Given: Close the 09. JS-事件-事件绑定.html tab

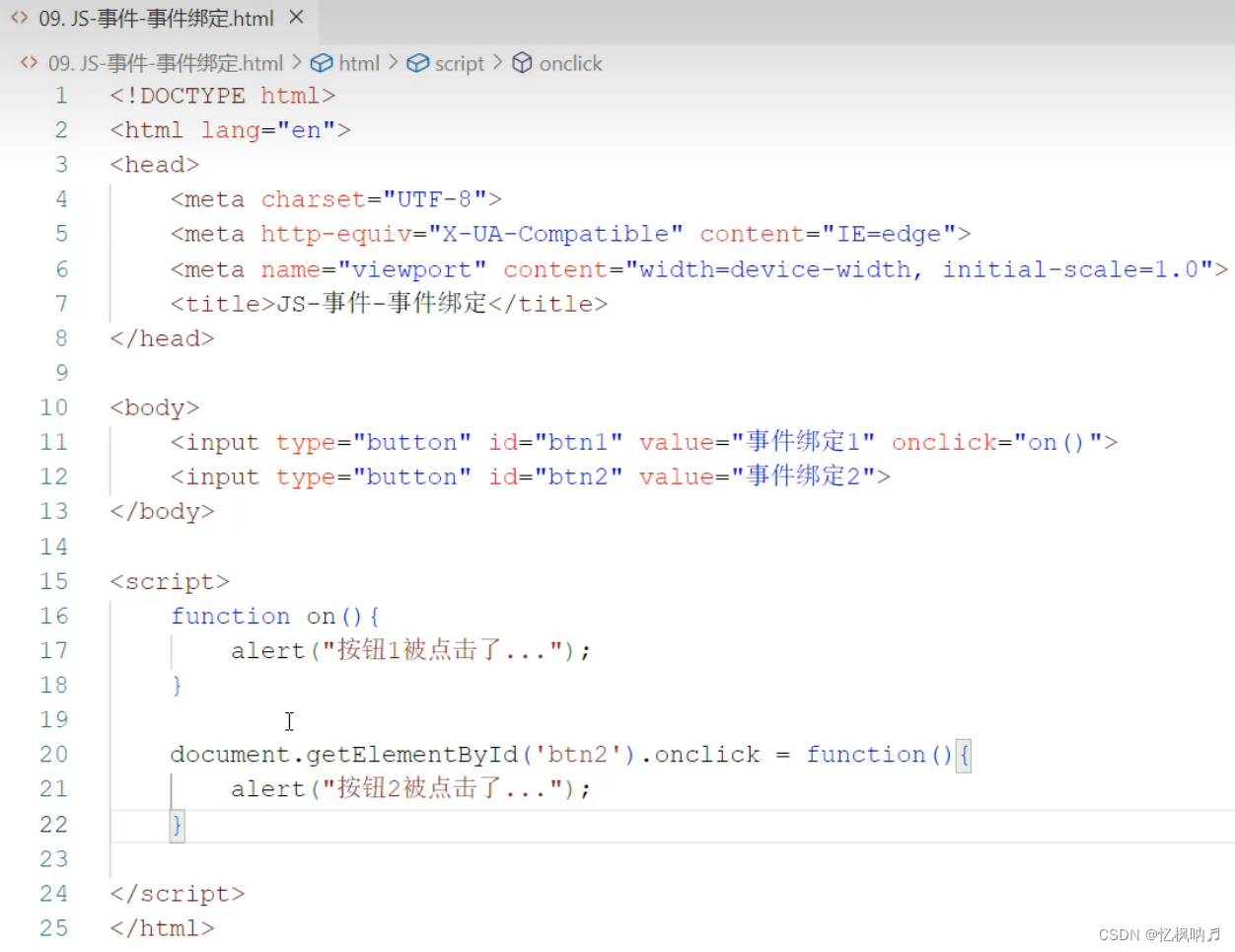Looking at the screenshot, I should tap(294, 17).
